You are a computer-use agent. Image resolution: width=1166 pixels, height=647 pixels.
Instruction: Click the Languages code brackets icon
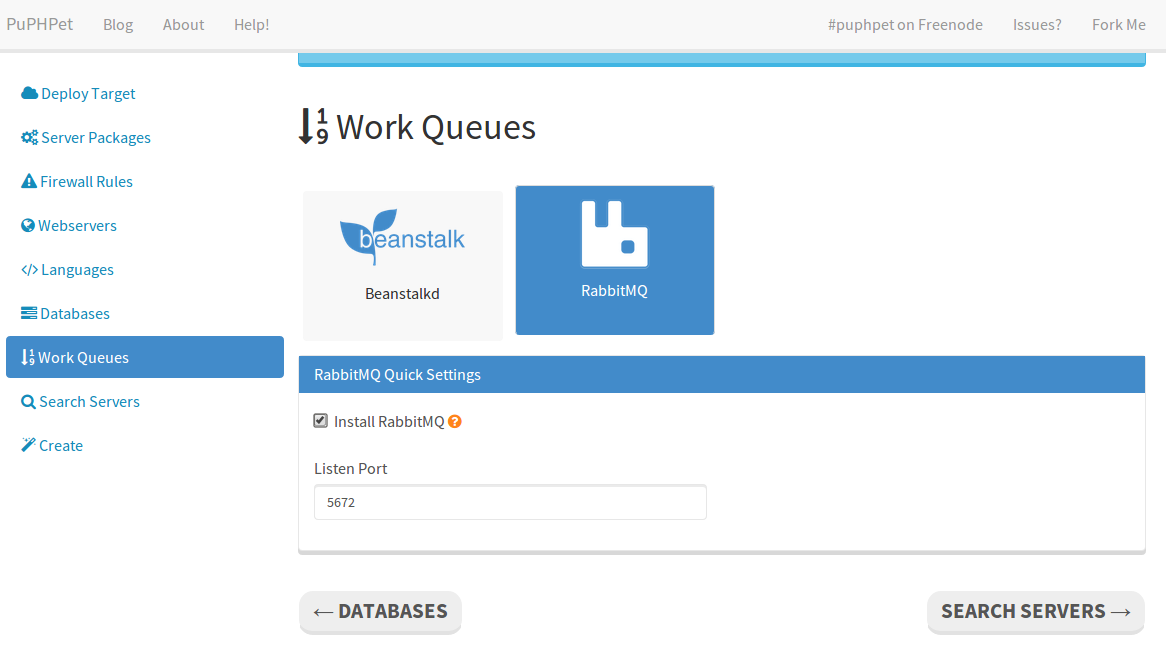click(x=30, y=269)
